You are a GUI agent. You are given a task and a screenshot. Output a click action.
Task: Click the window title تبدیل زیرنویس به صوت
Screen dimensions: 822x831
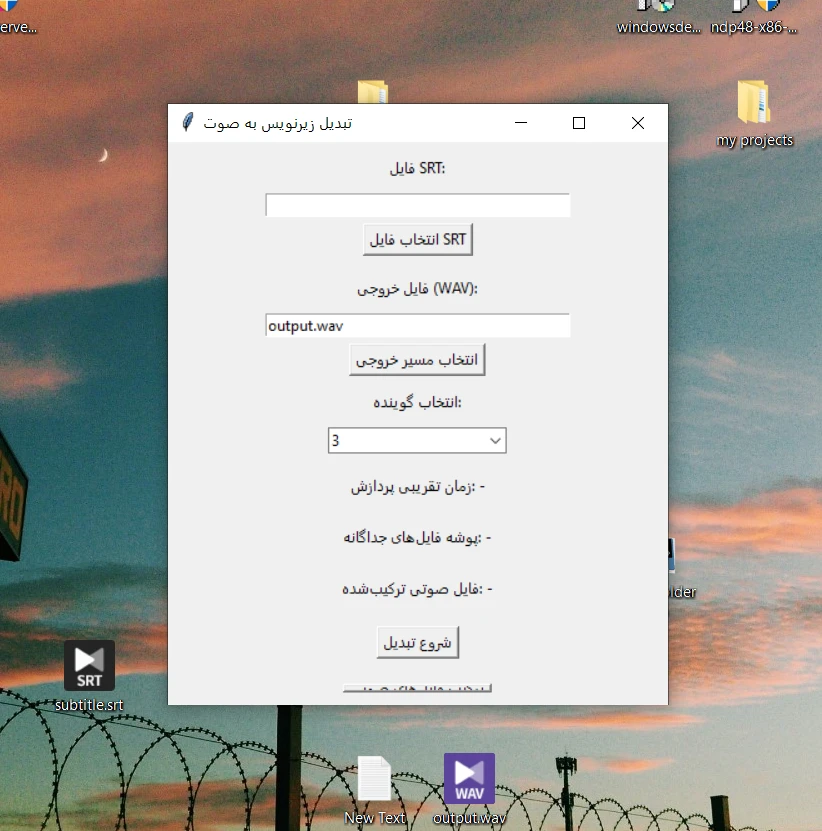[x=277, y=123]
